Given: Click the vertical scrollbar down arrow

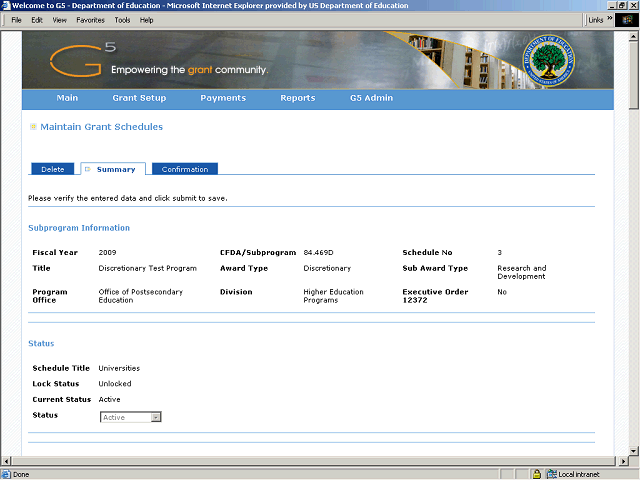Looking at the screenshot, I should click(633, 451).
